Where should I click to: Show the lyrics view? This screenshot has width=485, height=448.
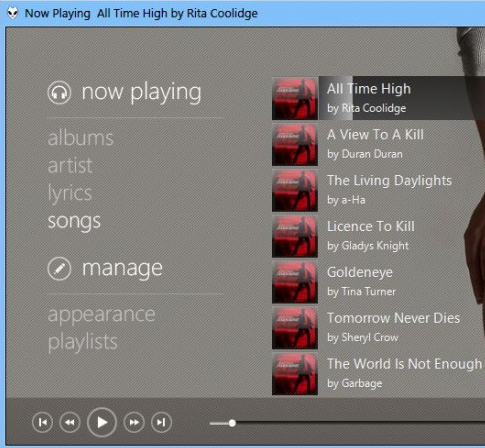pyautogui.click(x=70, y=193)
